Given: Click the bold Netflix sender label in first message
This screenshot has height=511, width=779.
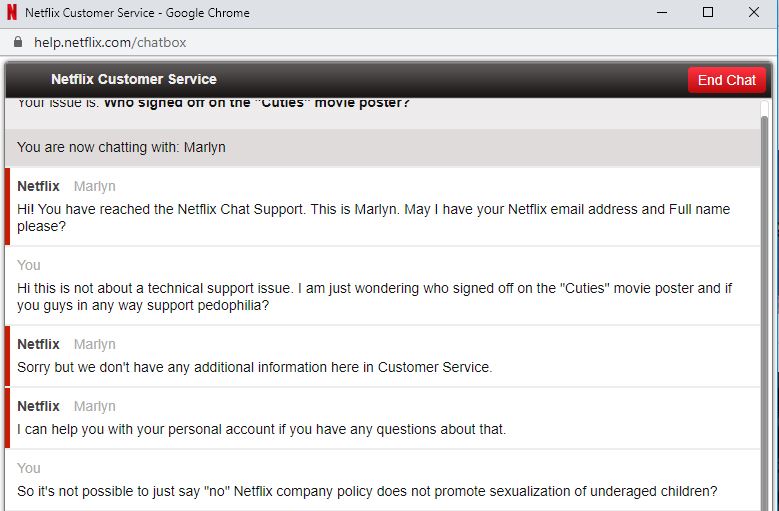Looking at the screenshot, I should click(38, 186).
